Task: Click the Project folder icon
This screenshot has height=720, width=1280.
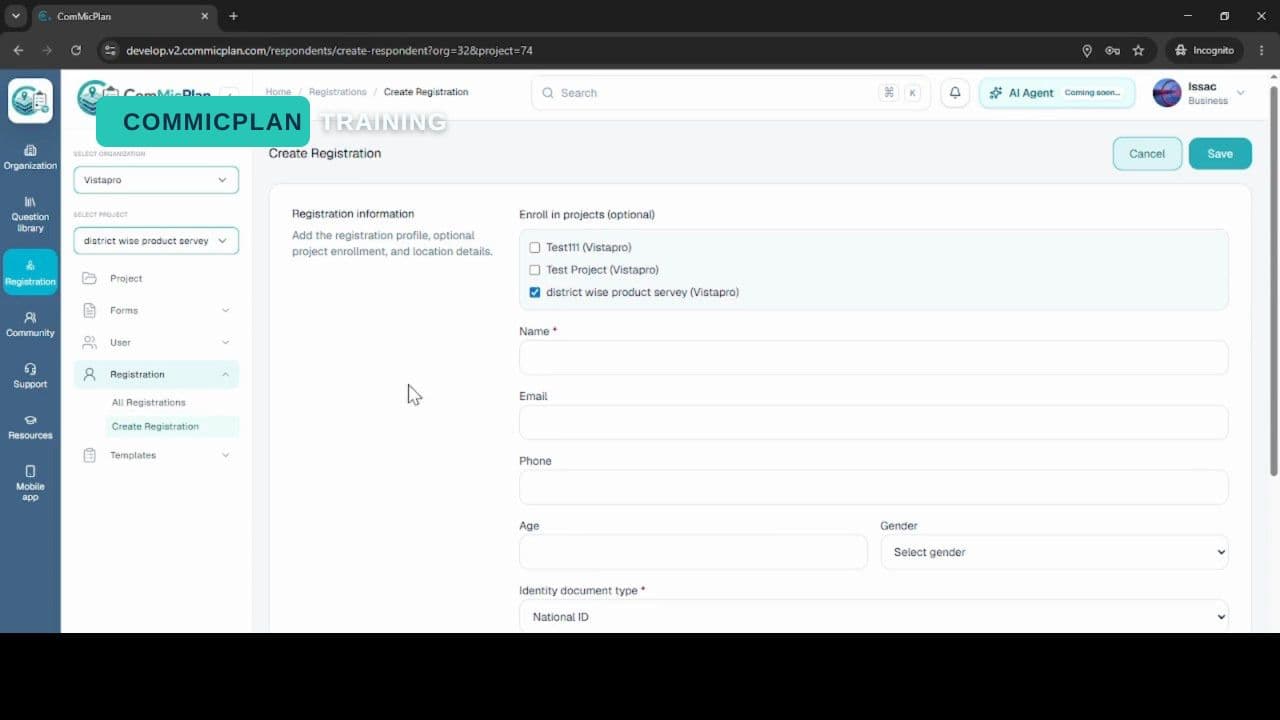Action: click(x=90, y=278)
